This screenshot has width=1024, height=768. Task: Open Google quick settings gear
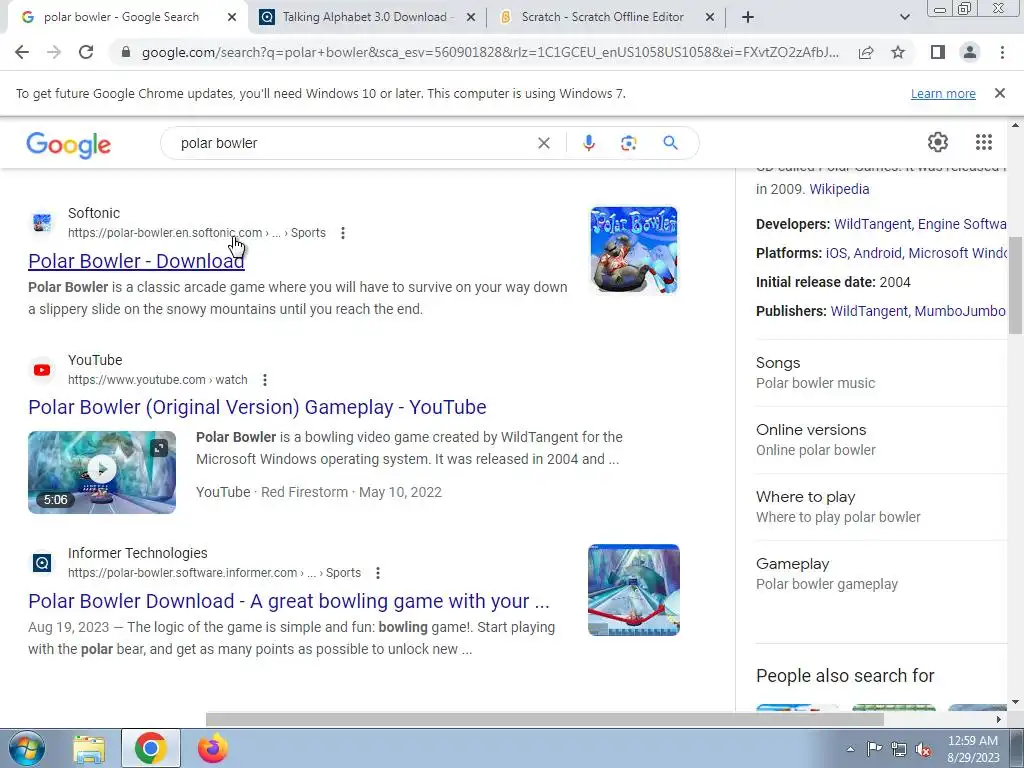pos(937,142)
